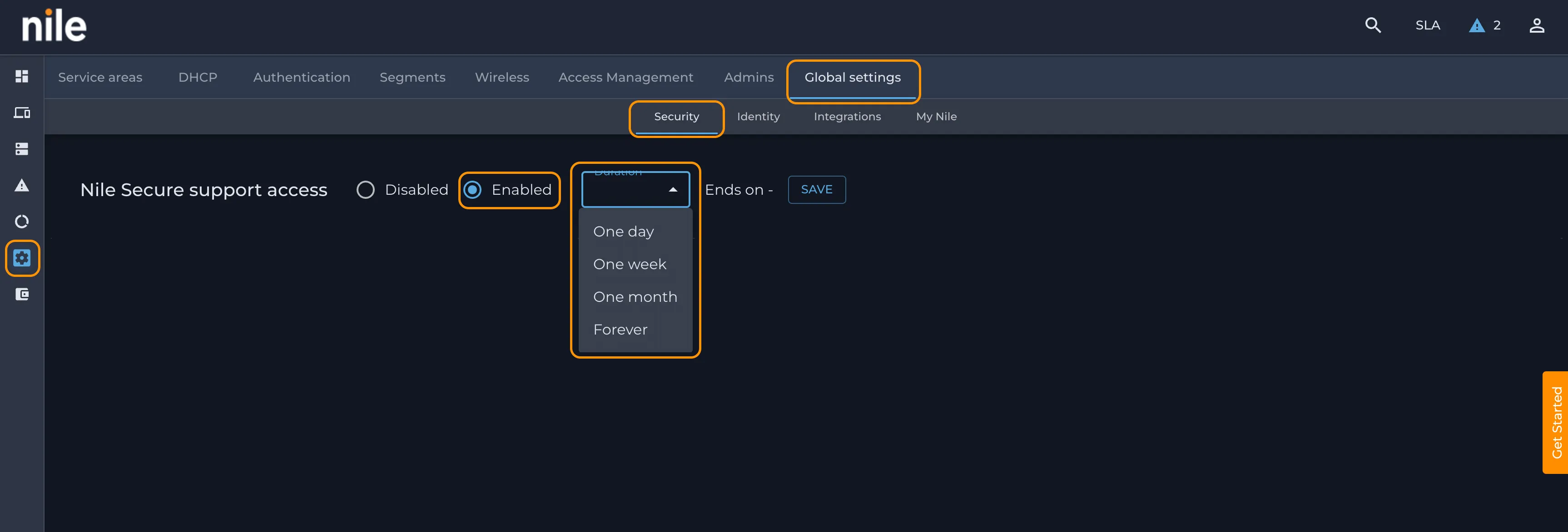Image resolution: width=1568 pixels, height=532 pixels.
Task: Select the Identity sub-tab
Action: pyautogui.click(x=758, y=117)
